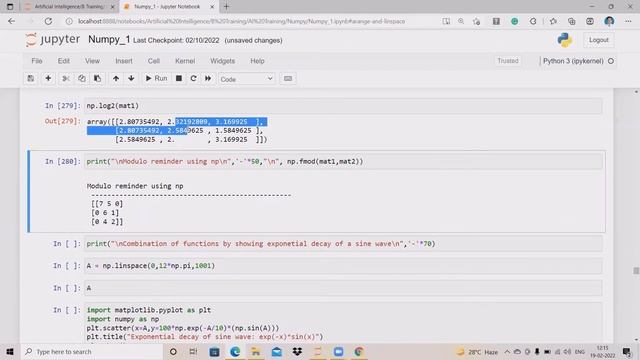The height and width of the screenshot is (360, 640).
Task: Show hidden system tray icons chevron
Action: pos(507,351)
